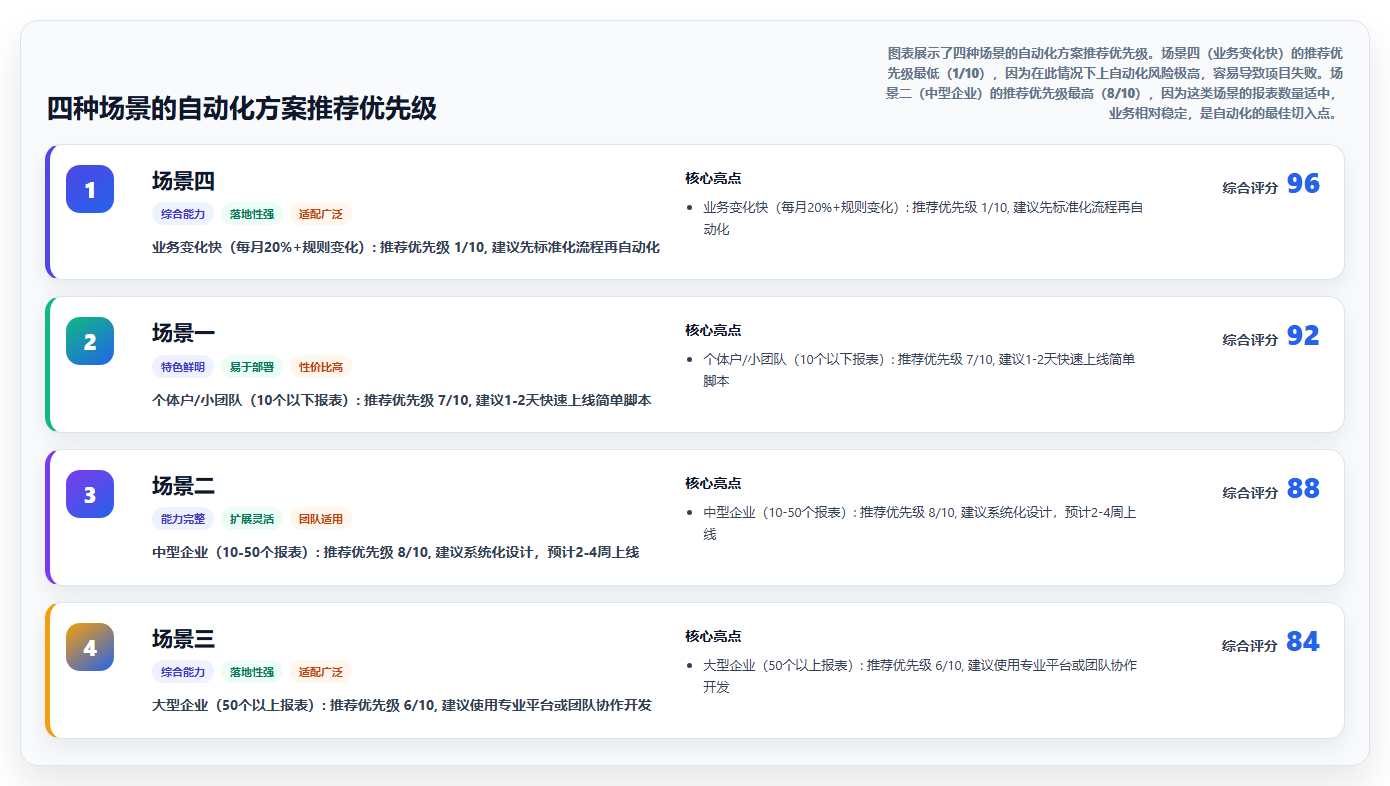Click the 落地性强 tag in the 场景四 card
The image size is (1390, 786).
(252, 214)
